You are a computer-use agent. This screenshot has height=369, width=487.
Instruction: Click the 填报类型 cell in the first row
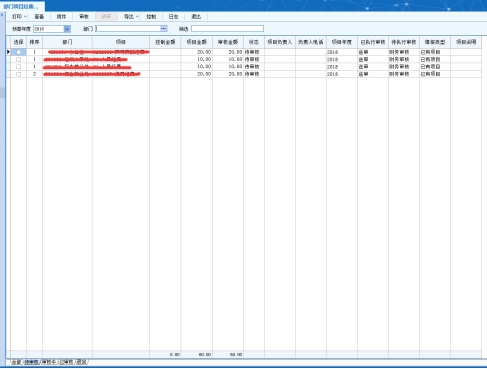(x=435, y=52)
